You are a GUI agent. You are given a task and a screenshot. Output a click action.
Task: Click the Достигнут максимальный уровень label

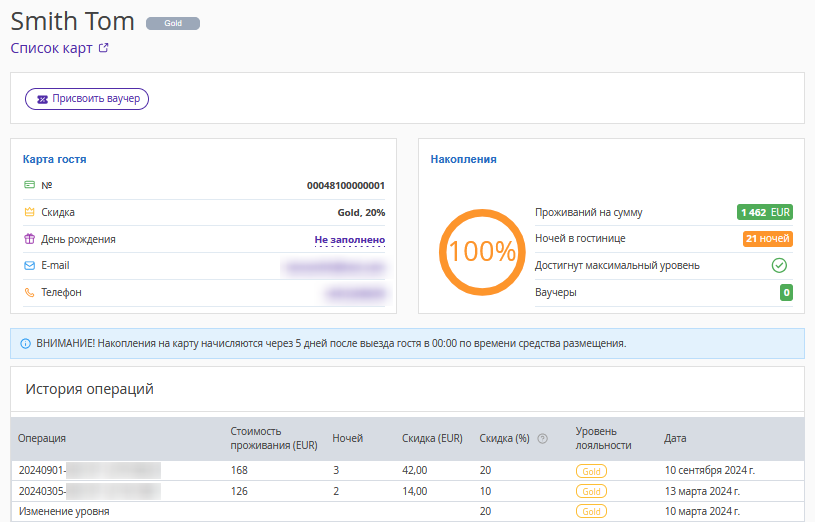[617, 266]
